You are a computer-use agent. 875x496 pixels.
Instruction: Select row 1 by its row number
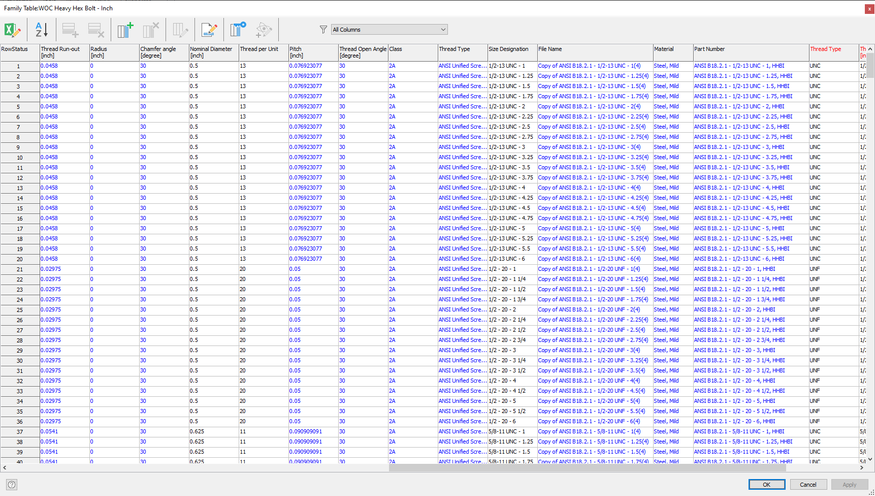20,66
